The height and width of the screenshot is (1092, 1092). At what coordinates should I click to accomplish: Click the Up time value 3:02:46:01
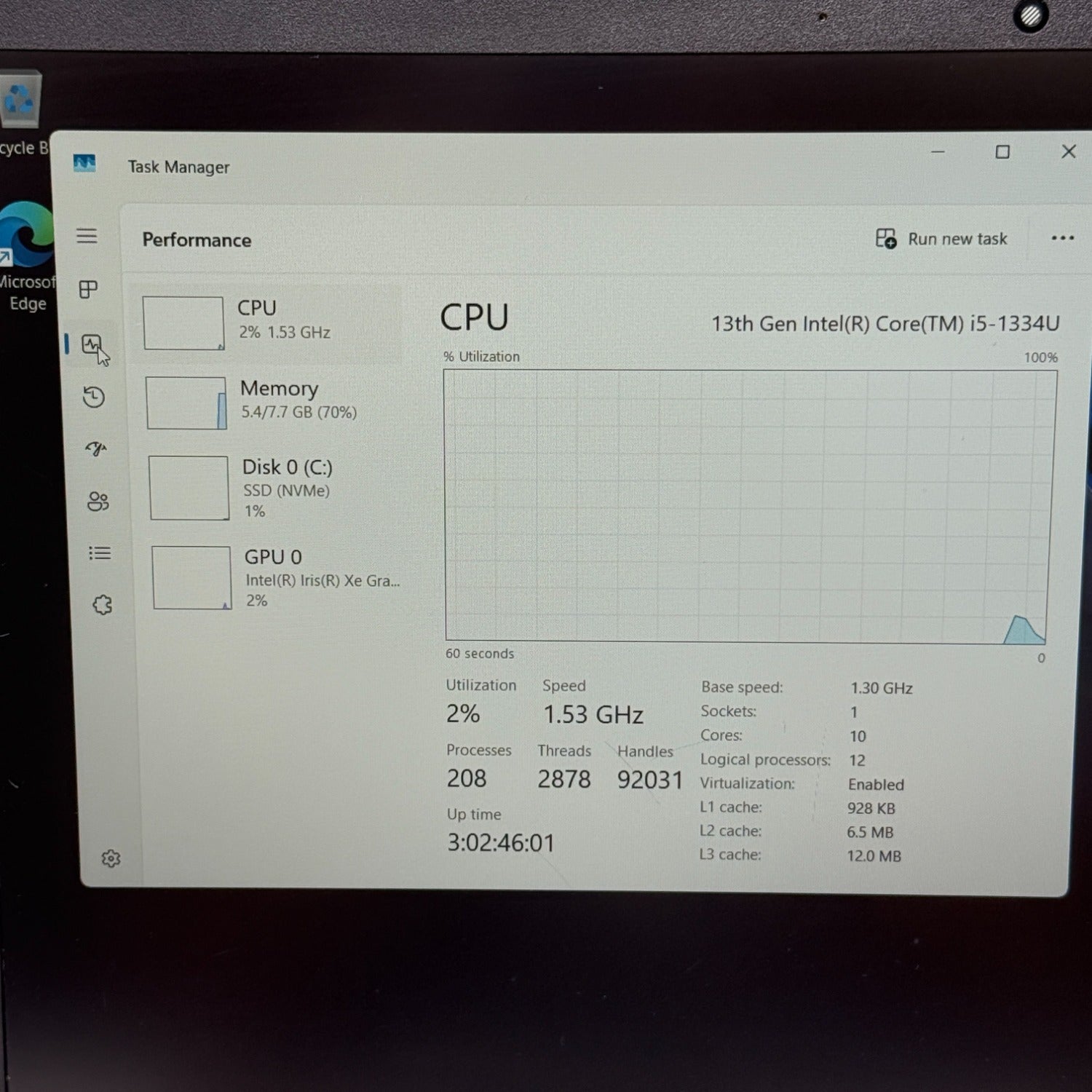click(x=501, y=843)
